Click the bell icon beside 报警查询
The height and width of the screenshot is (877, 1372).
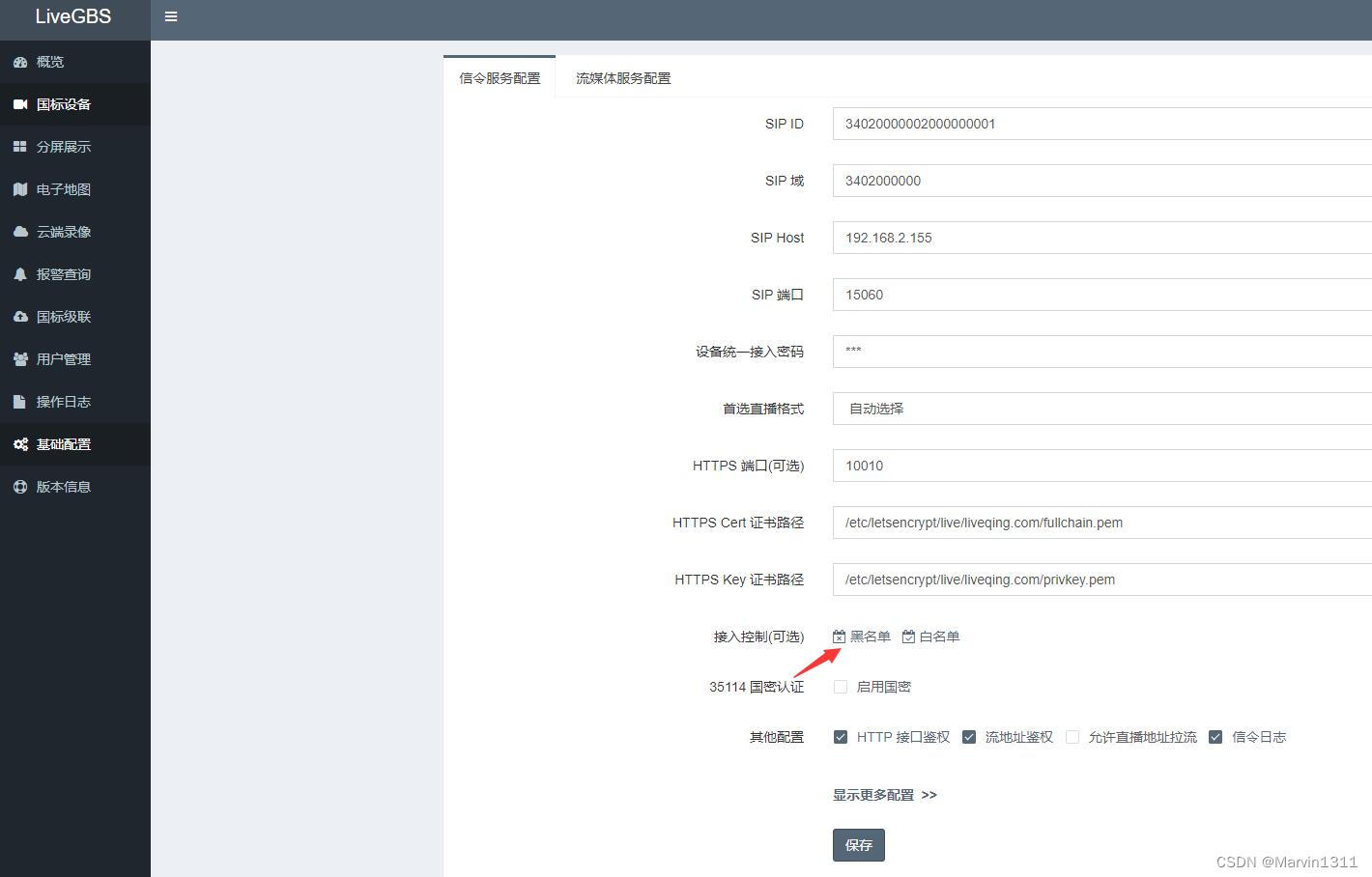click(20, 274)
